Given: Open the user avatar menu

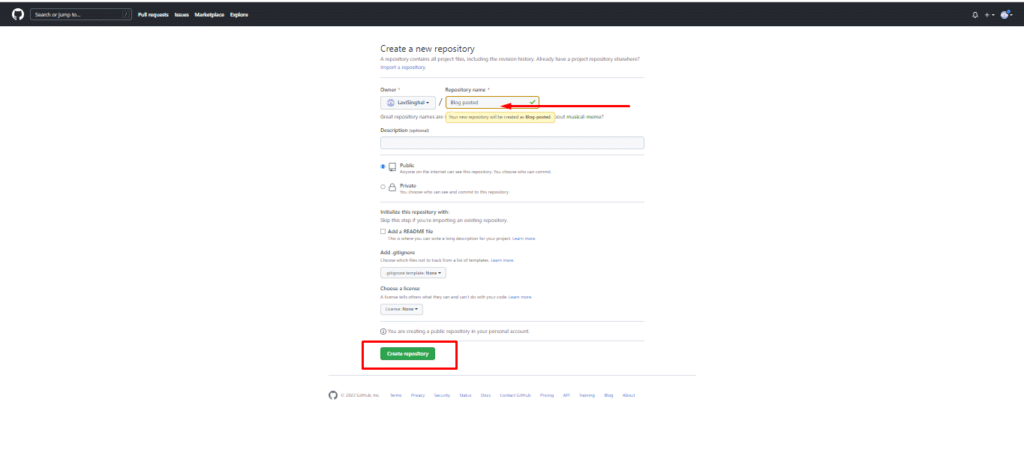Looking at the screenshot, I should 1006,14.
